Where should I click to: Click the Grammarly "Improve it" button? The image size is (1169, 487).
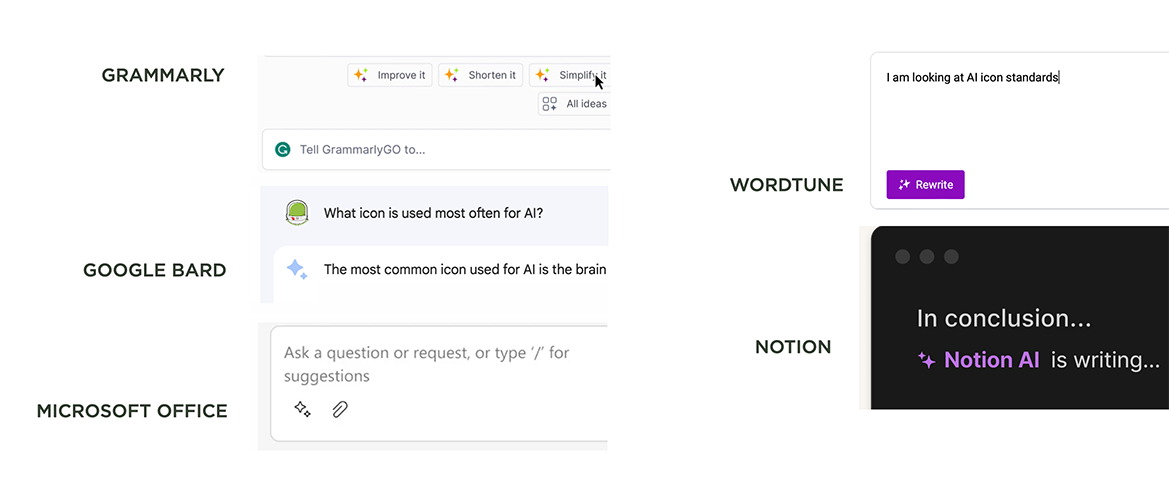point(390,75)
